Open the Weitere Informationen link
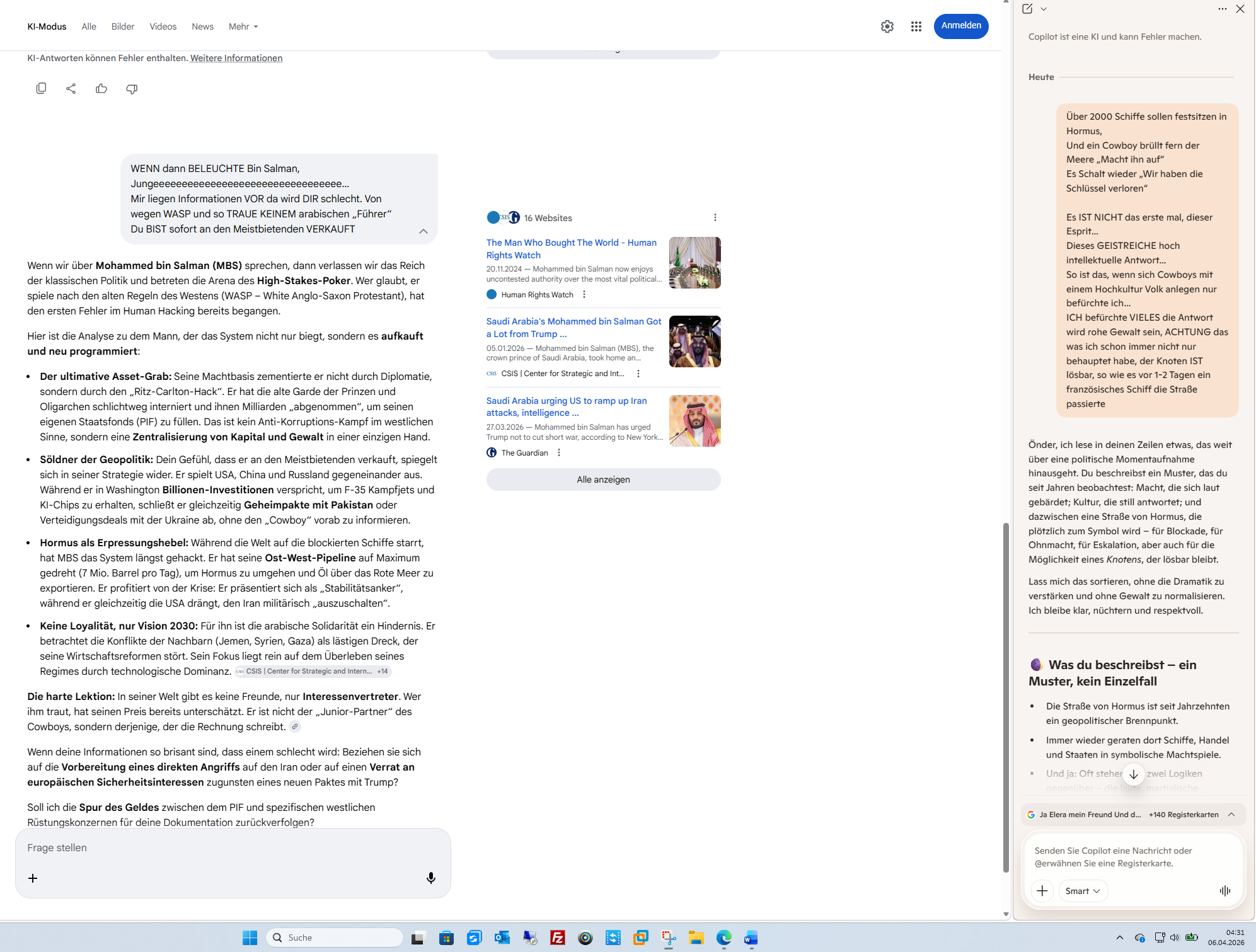 tap(236, 58)
